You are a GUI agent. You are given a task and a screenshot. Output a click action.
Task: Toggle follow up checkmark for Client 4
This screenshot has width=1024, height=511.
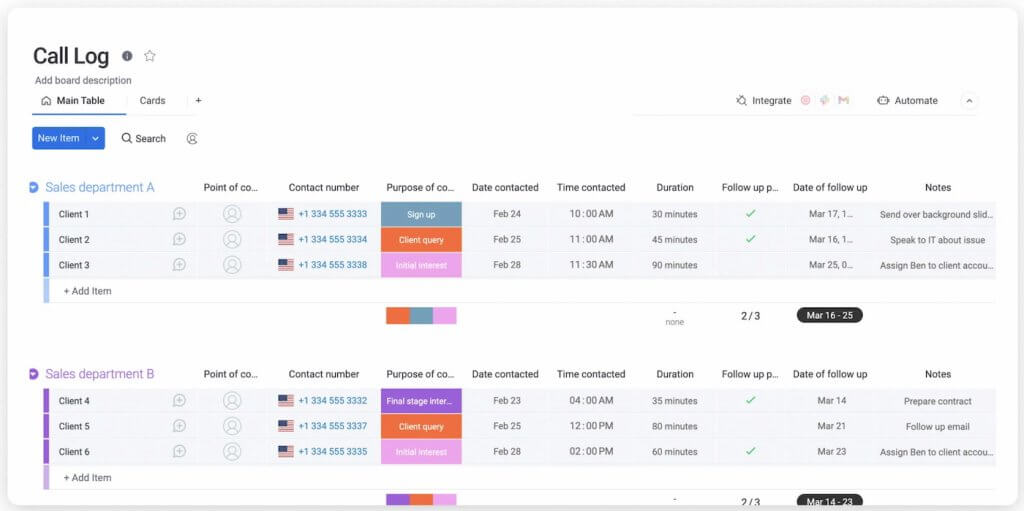(750, 400)
